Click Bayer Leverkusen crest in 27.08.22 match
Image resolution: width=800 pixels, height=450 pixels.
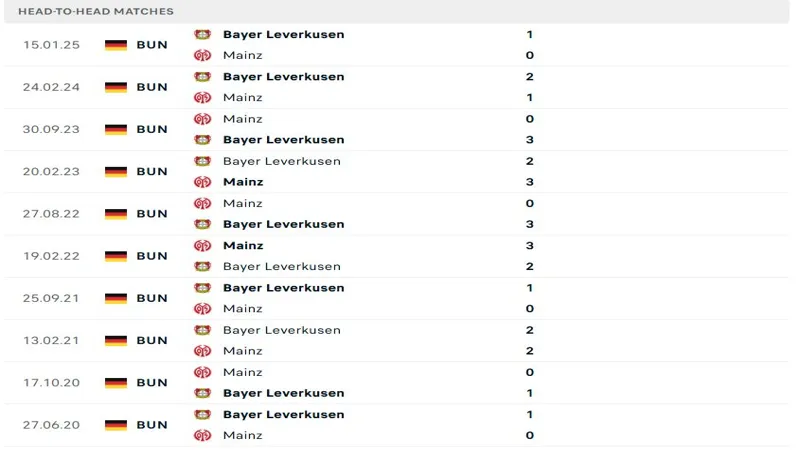click(202, 224)
